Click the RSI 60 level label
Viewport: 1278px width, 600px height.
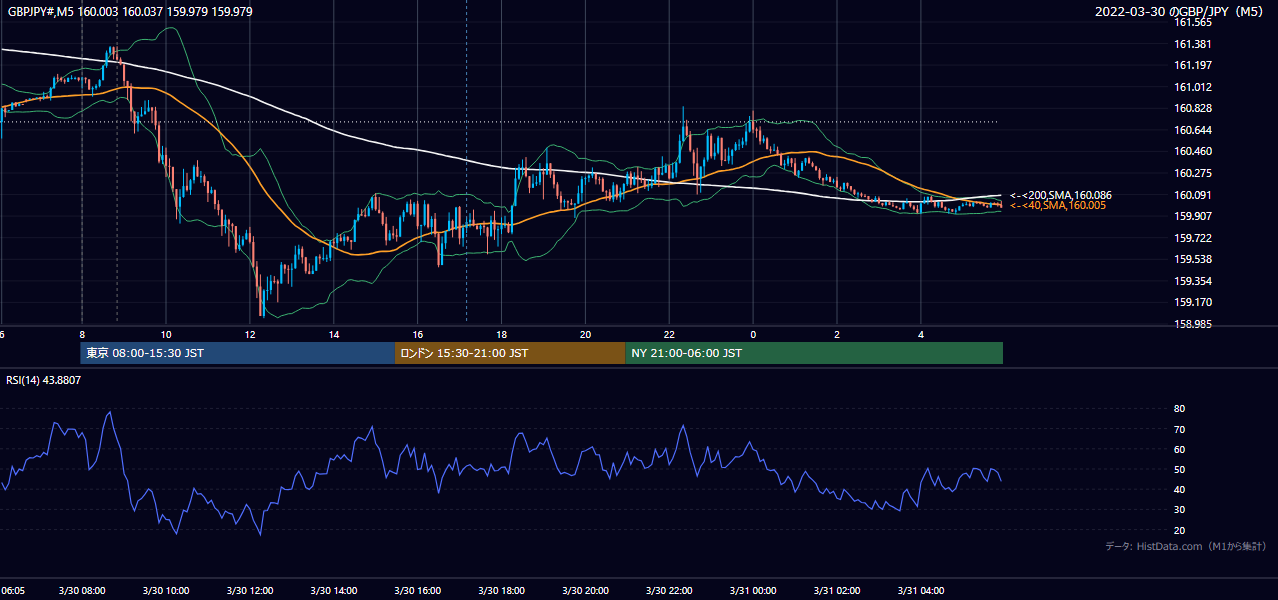tap(1179, 449)
